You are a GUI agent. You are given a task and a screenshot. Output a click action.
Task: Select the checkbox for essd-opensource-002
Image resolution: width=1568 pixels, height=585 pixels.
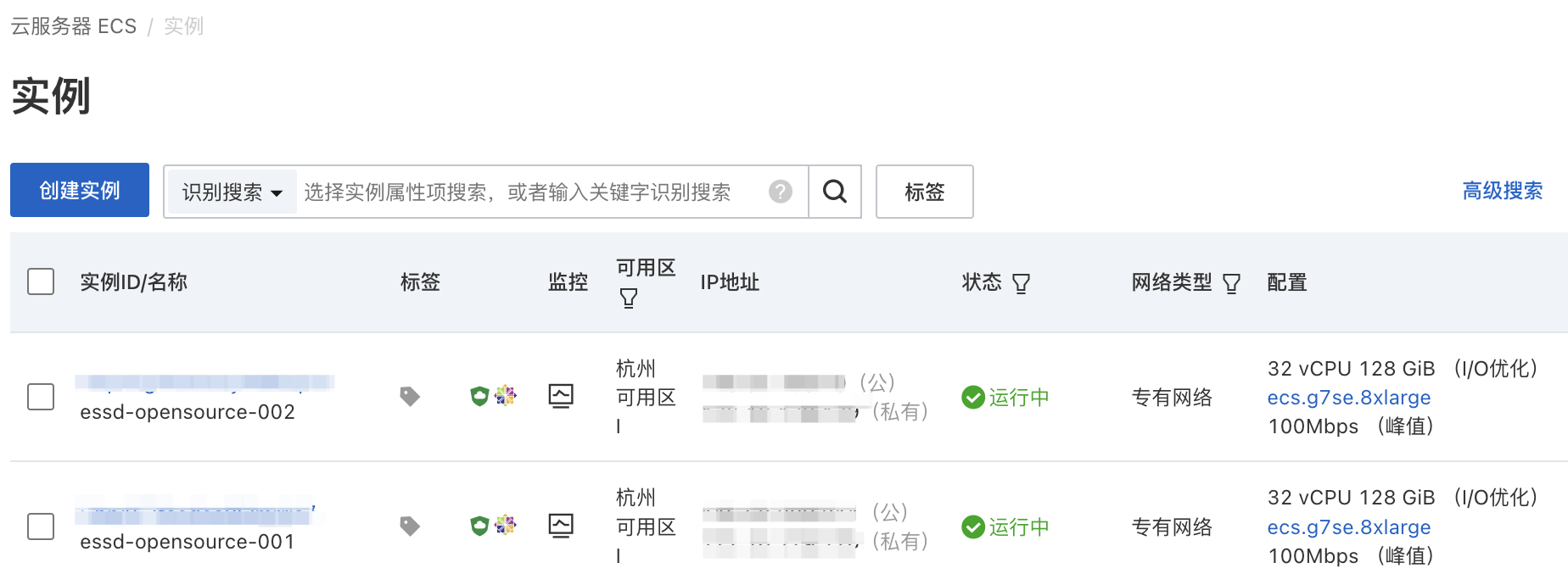(x=40, y=396)
